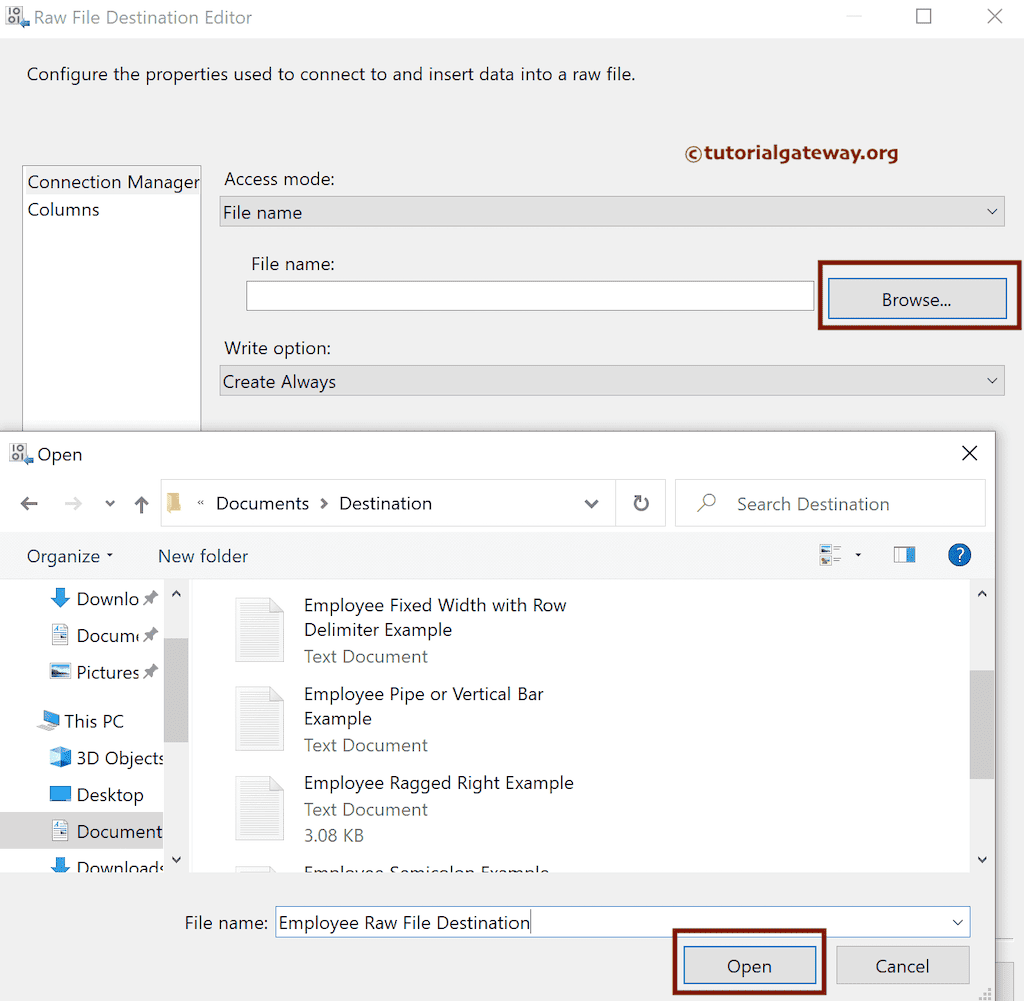The width and height of the screenshot is (1024, 1001).
Task: Click the Browse... button
Action: [x=916, y=299]
